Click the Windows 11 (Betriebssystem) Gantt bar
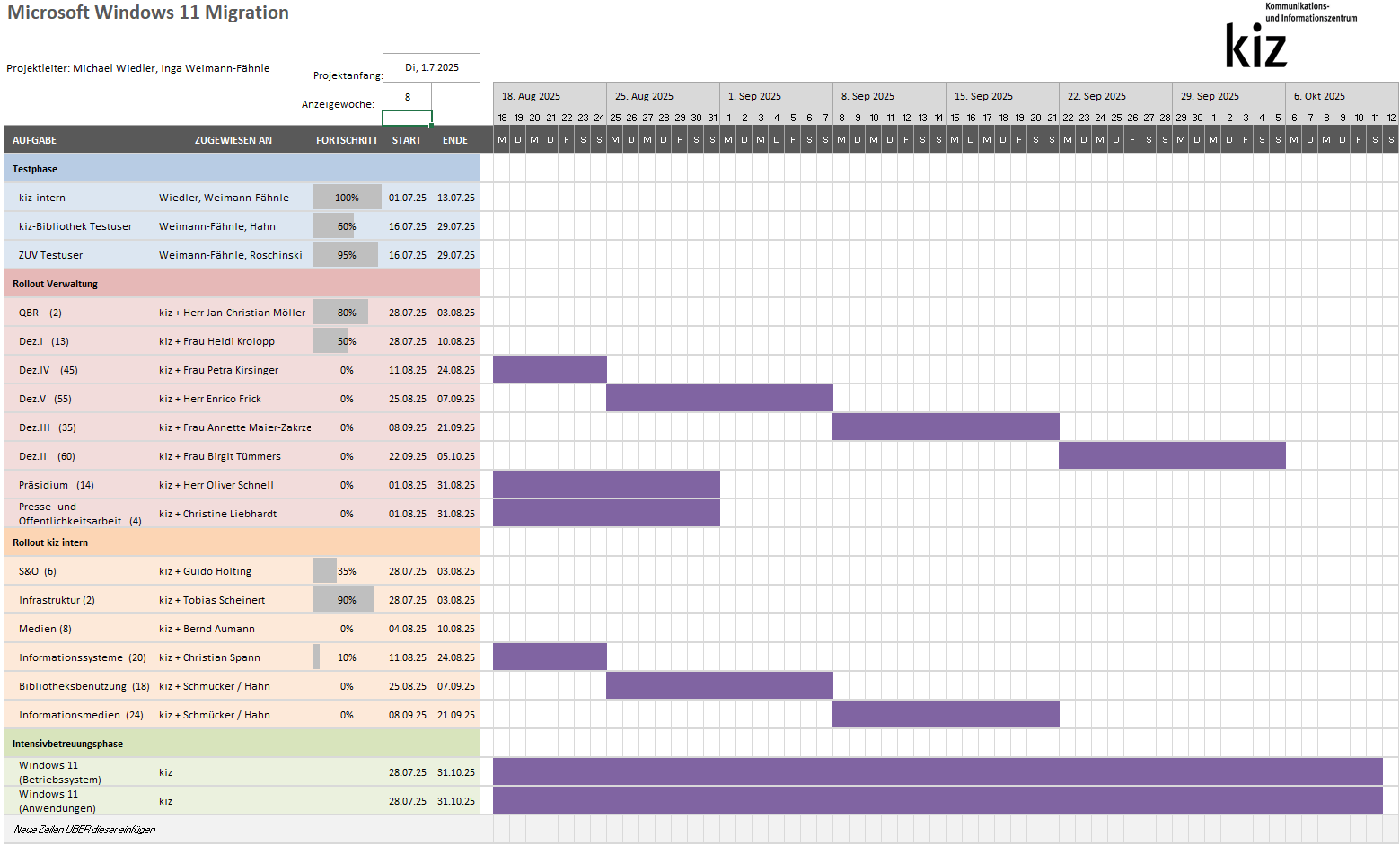Image resolution: width=1400 pixels, height=846 pixels. pos(938,771)
